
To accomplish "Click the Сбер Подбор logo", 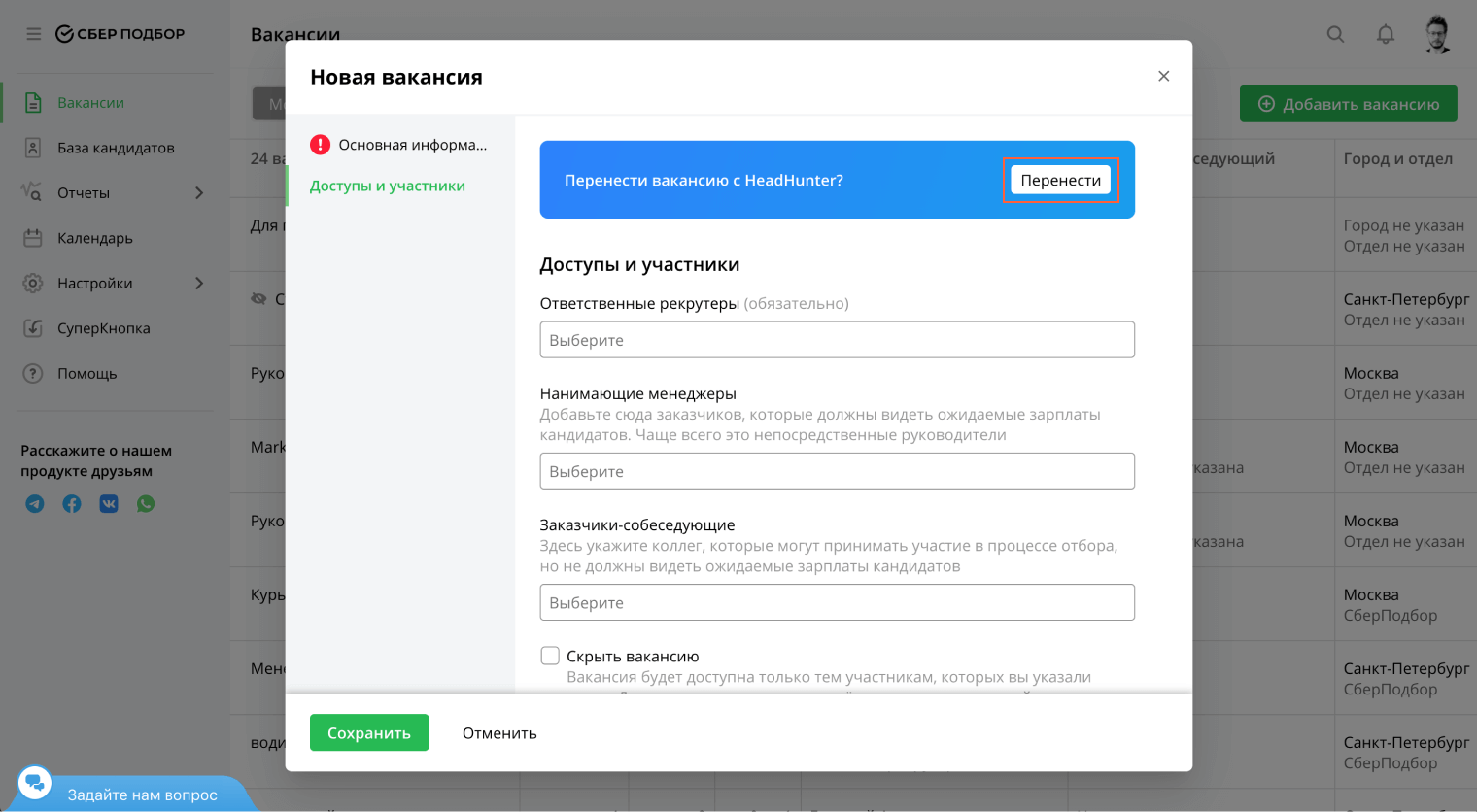I will point(120,34).
